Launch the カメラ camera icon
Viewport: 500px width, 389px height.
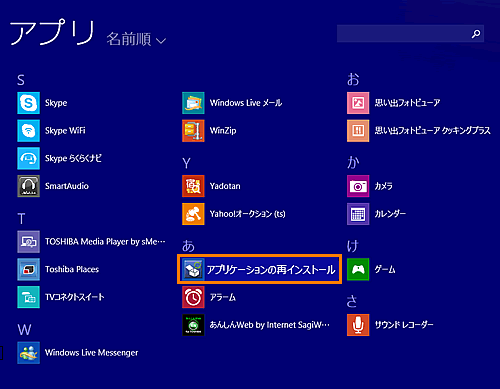[x=358, y=186]
